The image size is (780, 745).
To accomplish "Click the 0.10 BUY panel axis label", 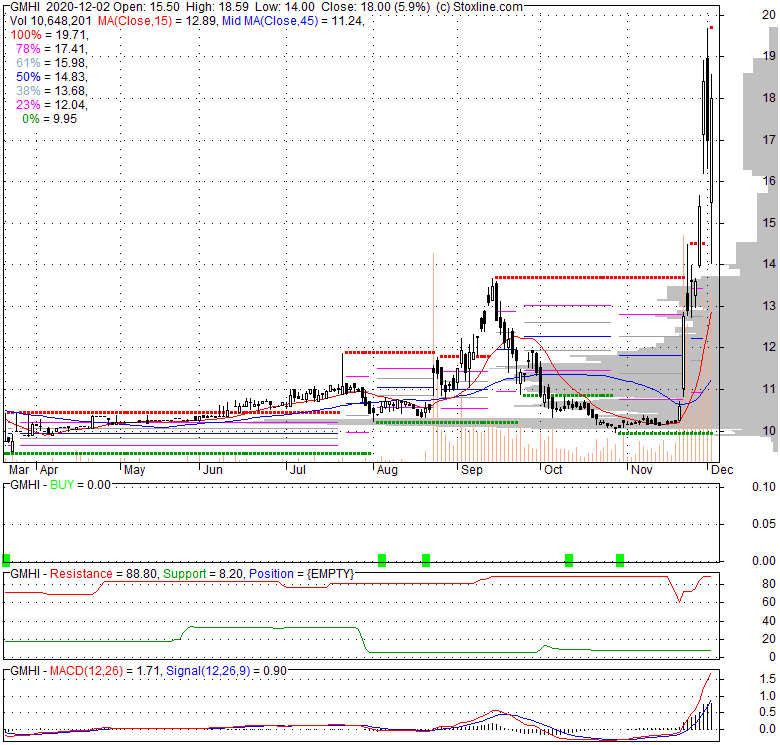I will click(x=764, y=487).
